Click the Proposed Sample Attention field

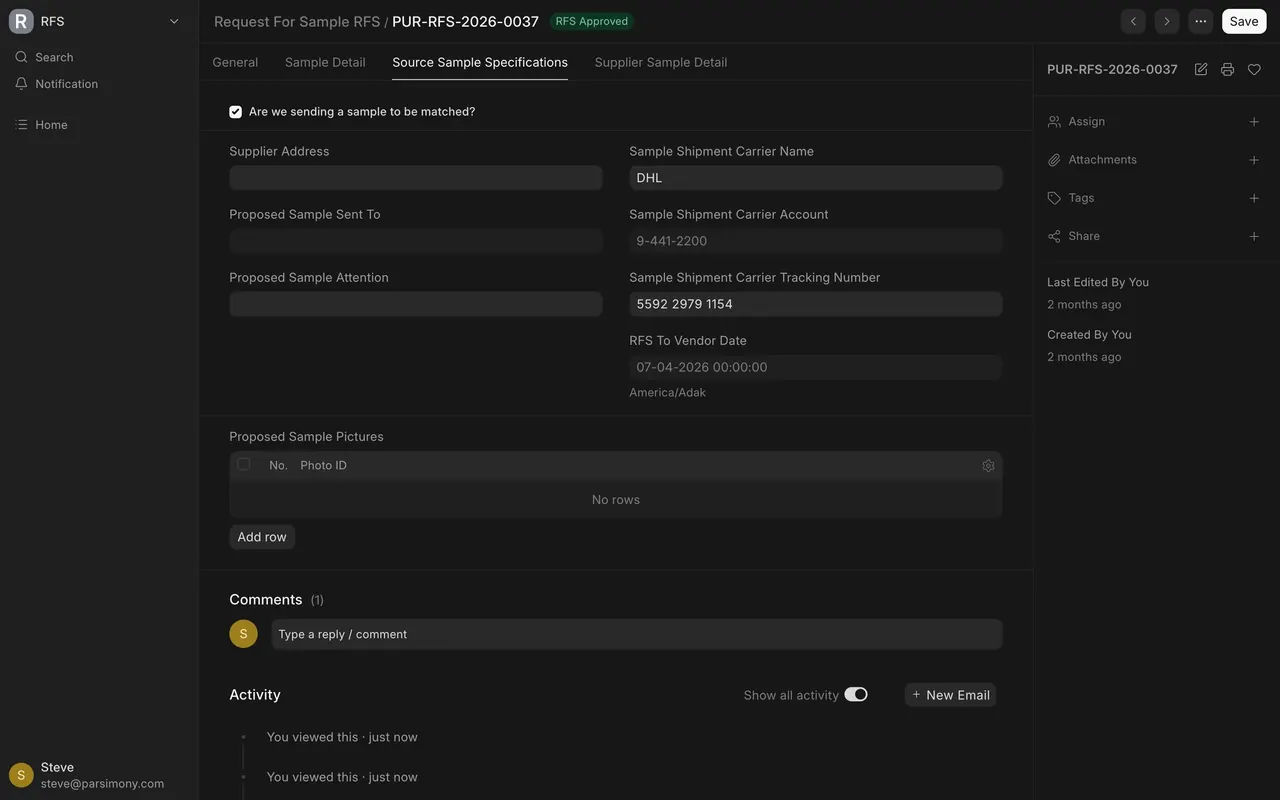416,304
